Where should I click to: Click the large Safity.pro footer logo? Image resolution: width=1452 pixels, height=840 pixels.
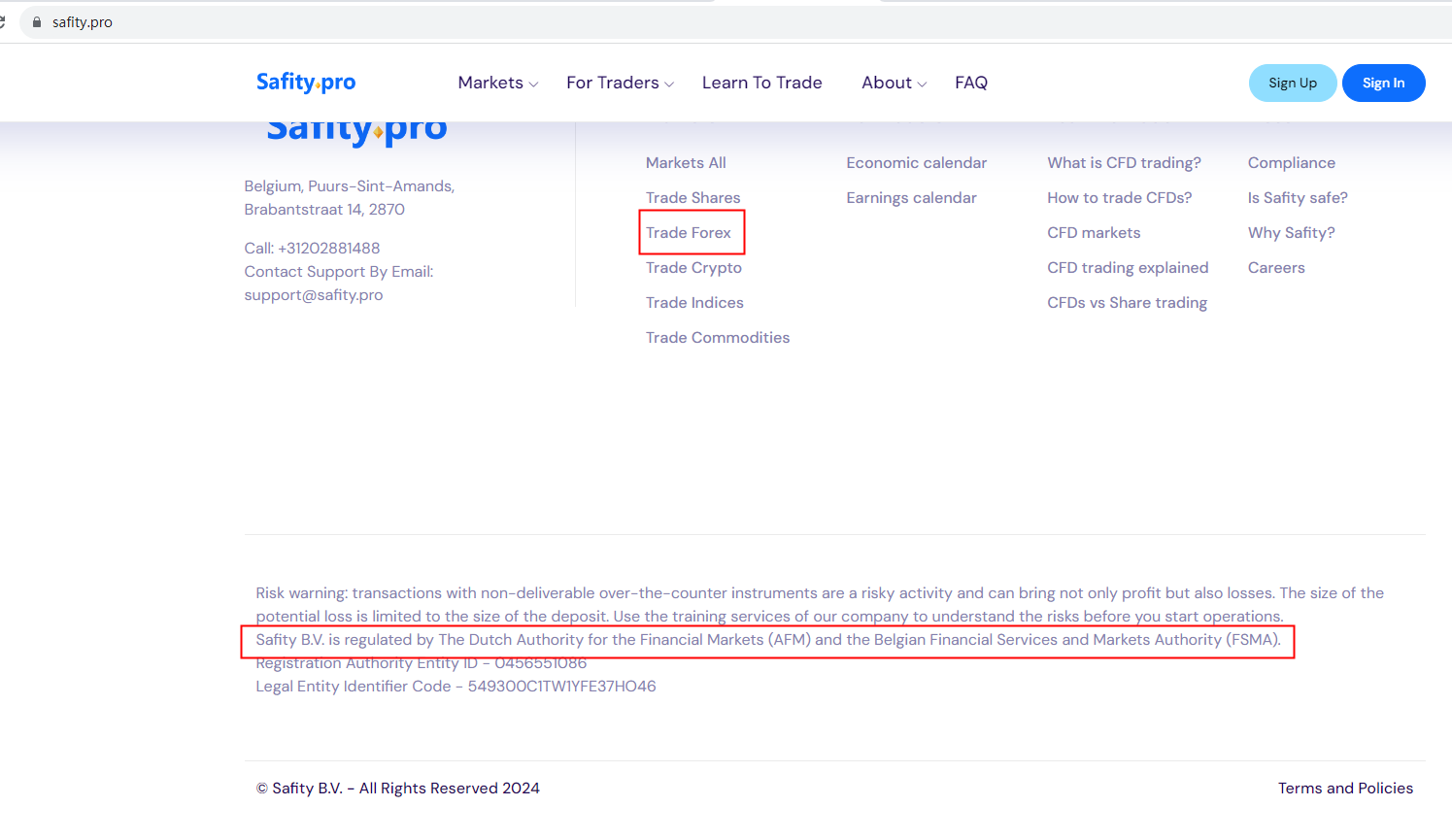pyautogui.click(x=356, y=132)
